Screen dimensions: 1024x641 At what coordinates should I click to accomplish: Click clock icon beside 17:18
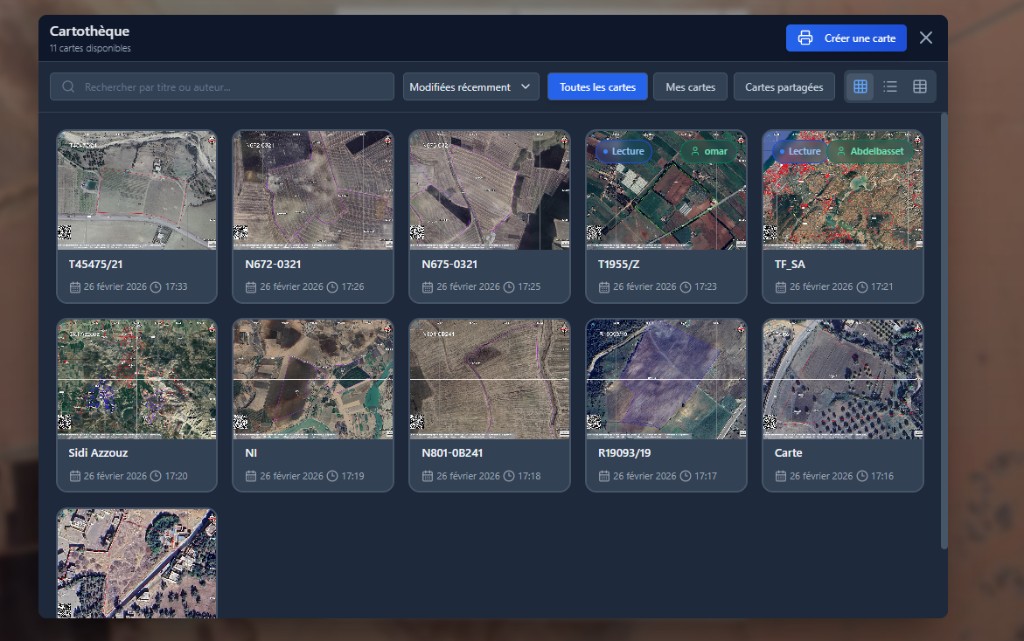click(509, 476)
